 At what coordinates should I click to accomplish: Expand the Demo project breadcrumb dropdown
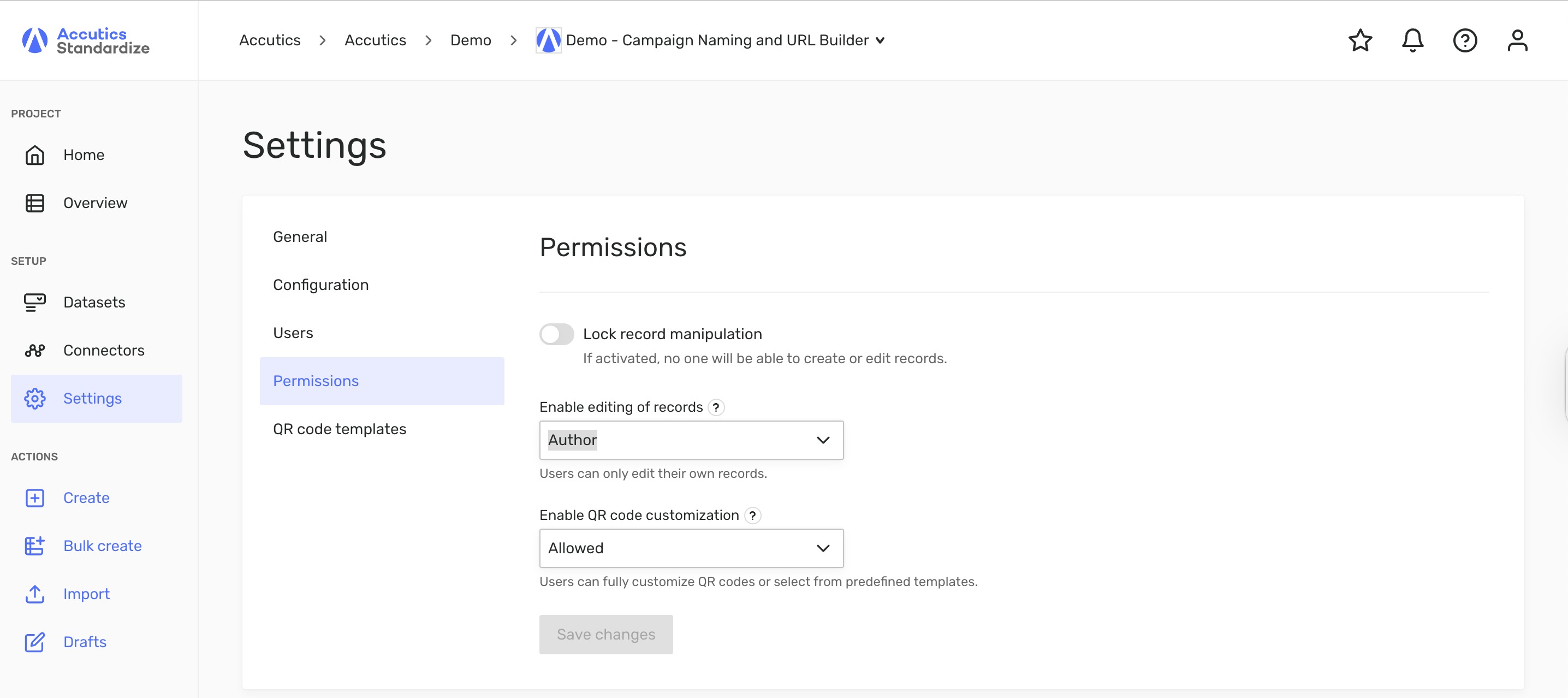click(x=880, y=40)
